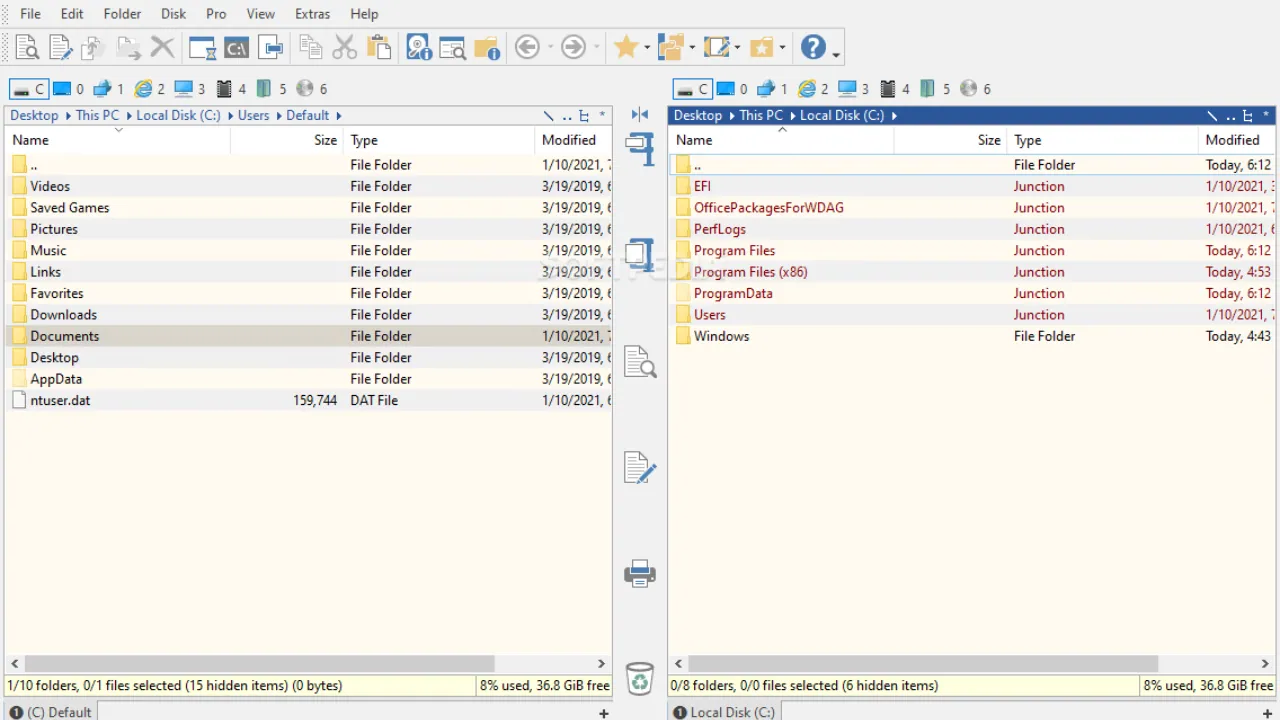Open the disk information icon
This screenshot has height=720, width=1280.
click(x=418, y=47)
